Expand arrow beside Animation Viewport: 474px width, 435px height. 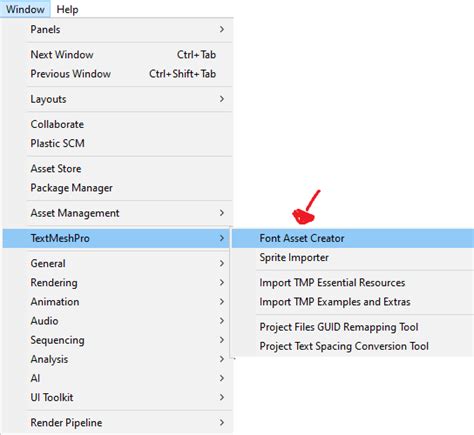222,302
